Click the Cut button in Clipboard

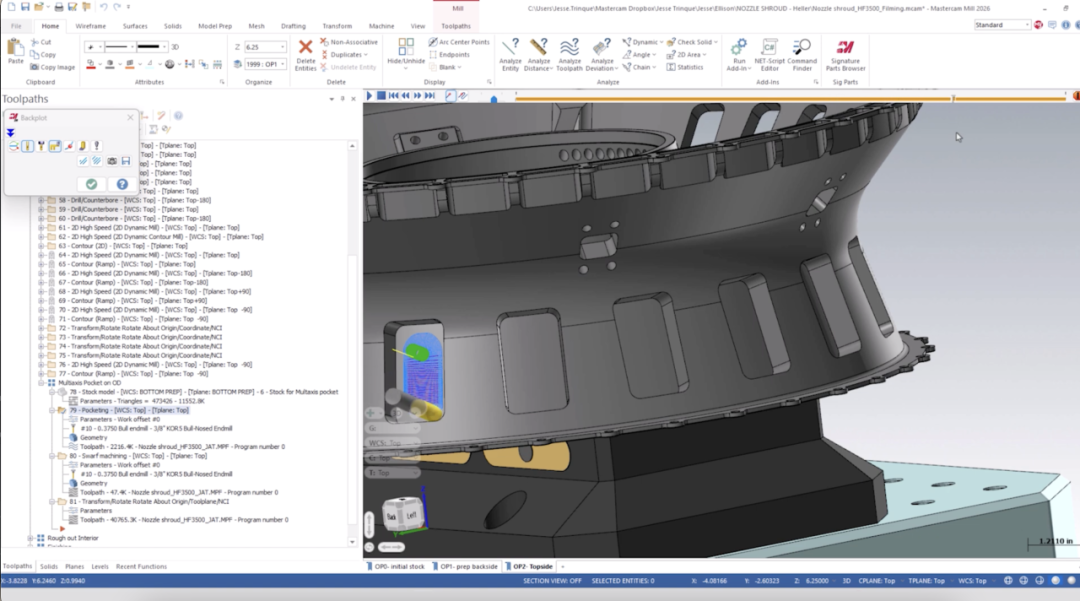pyautogui.click(x=41, y=42)
